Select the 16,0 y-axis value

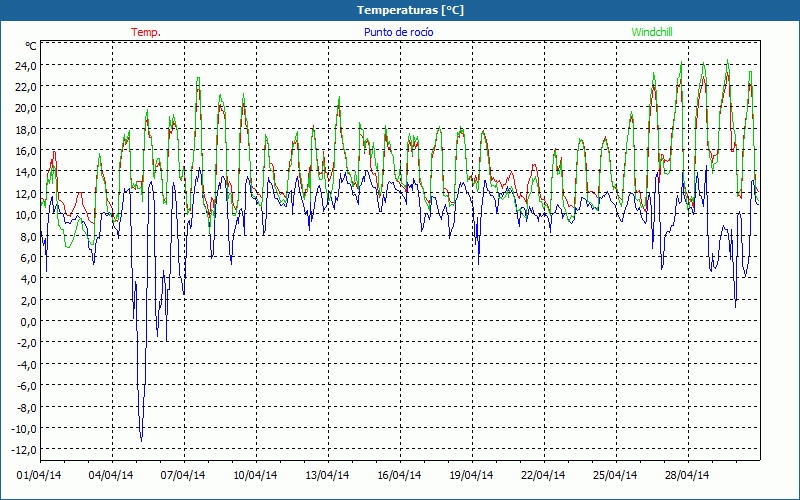[27, 151]
